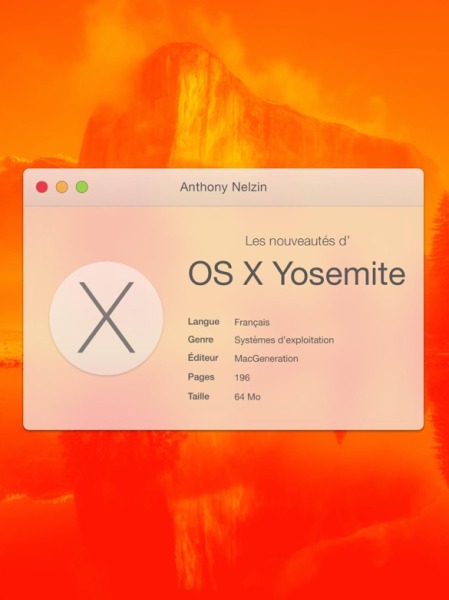Click the empty window area below the logo
This screenshot has width=449, height=600.
coord(106,402)
